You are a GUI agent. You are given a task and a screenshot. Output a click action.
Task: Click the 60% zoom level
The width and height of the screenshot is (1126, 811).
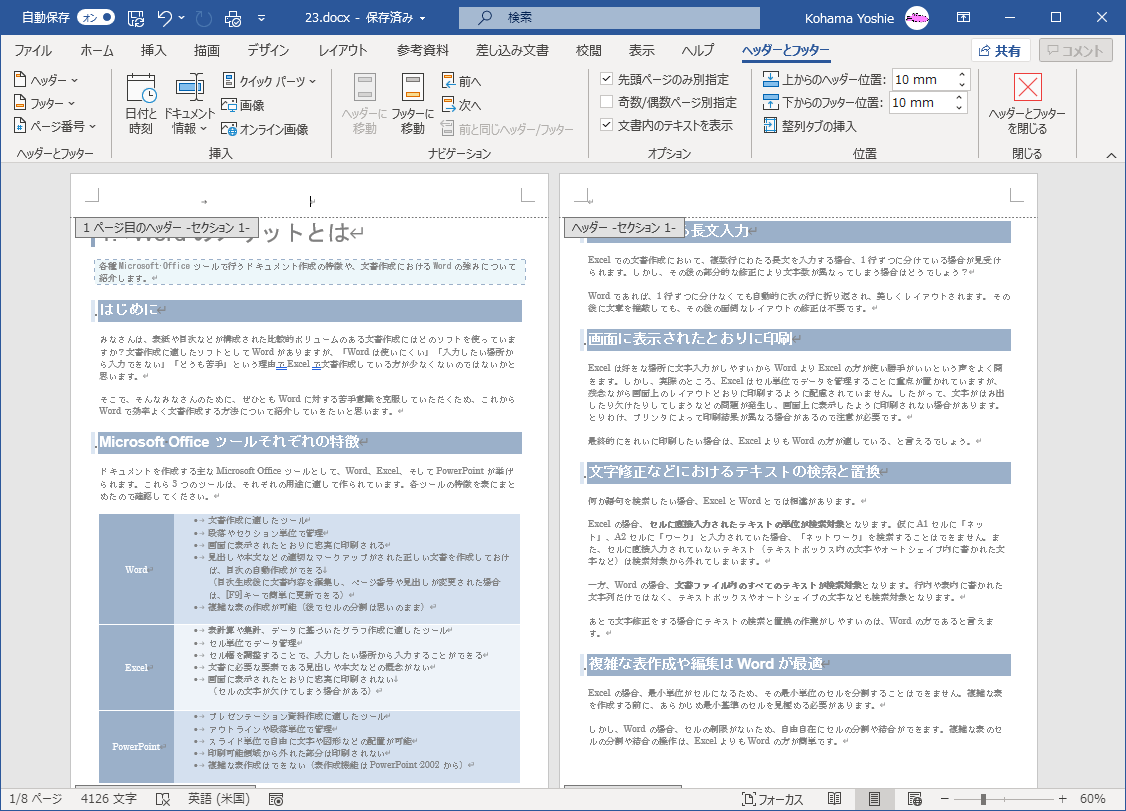(x=1092, y=799)
